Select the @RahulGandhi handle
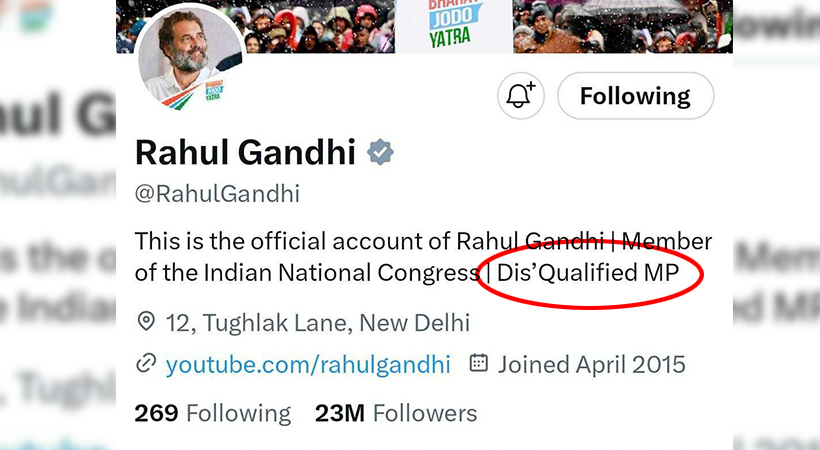This screenshot has height=450, width=820. pos(217,194)
